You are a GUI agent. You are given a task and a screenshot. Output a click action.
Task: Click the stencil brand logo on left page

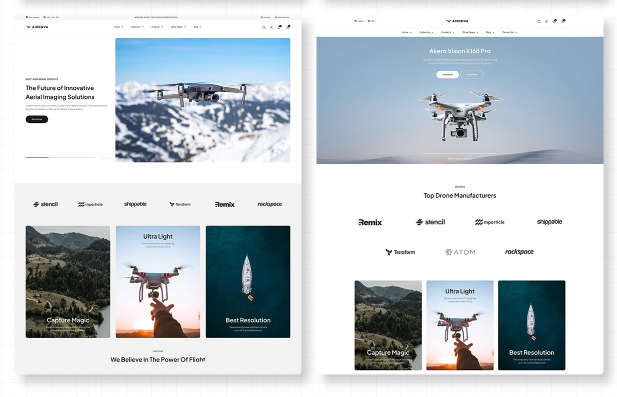coord(46,204)
